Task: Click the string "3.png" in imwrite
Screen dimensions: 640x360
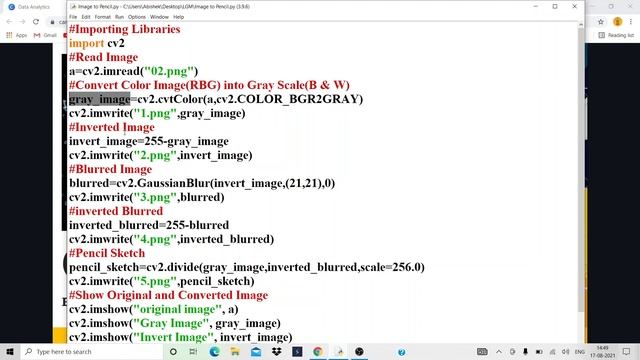Action: [x=155, y=197]
